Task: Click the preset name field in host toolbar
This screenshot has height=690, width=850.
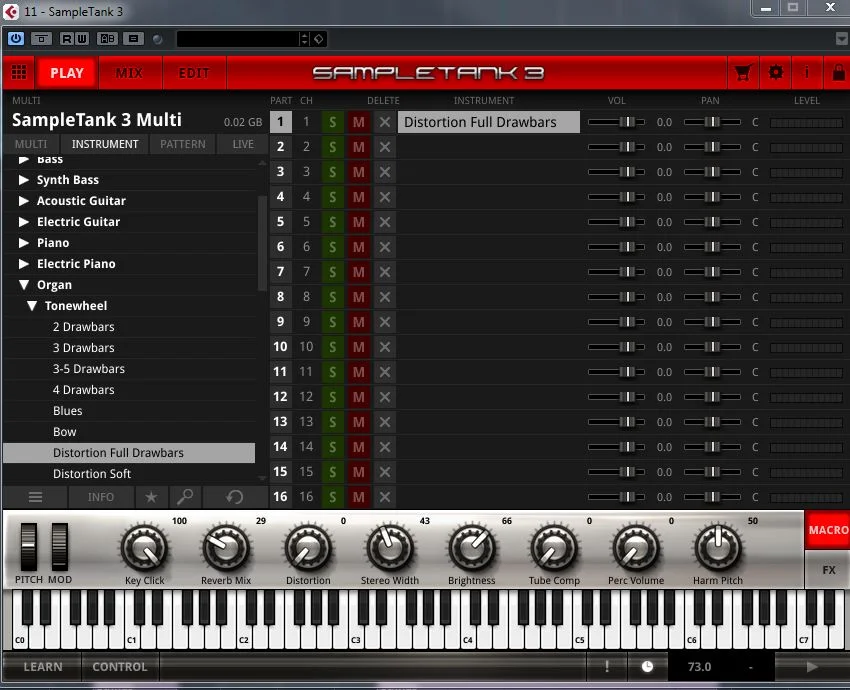Action: tap(238, 38)
